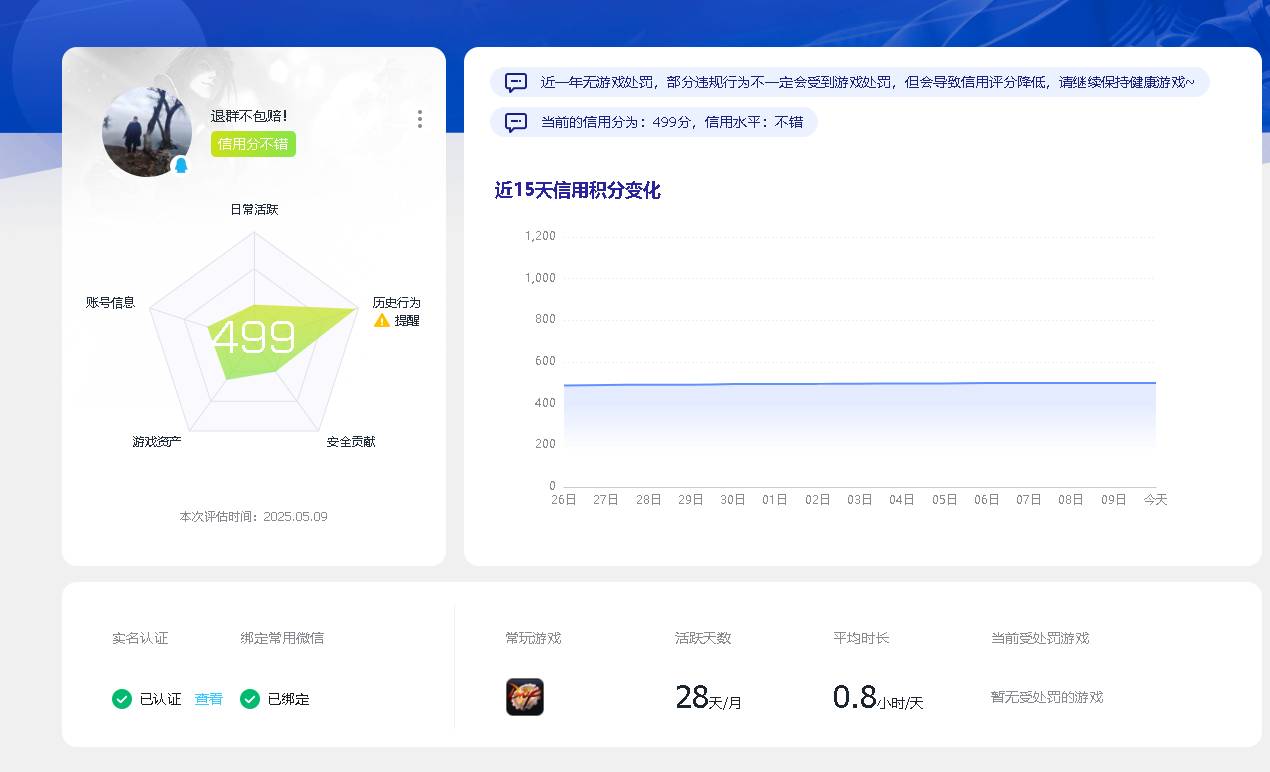Select the 日常活跃 label on the radar chart

255,209
